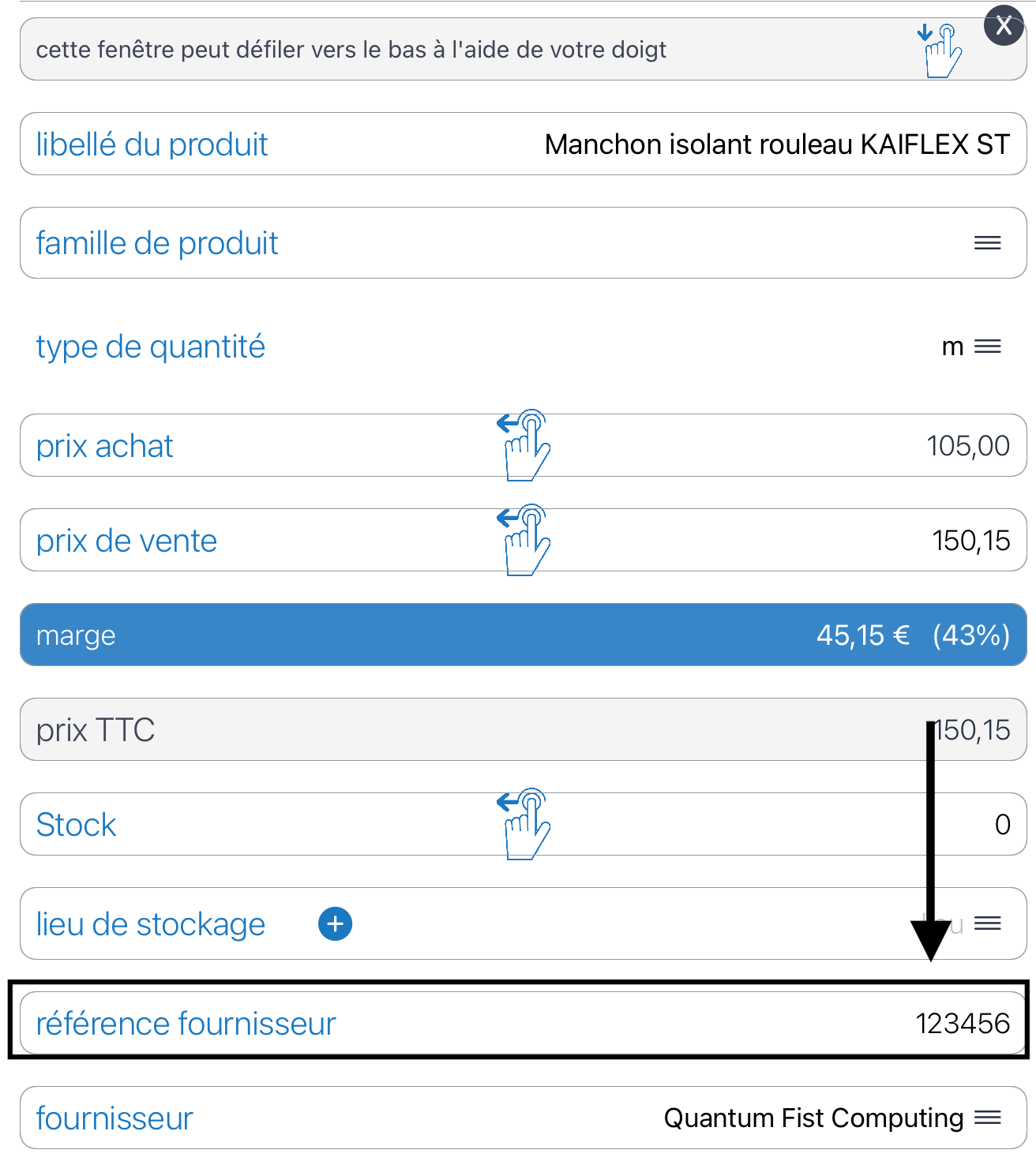
Task: Edit the libellé du produit field
Action: [x=524, y=144]
